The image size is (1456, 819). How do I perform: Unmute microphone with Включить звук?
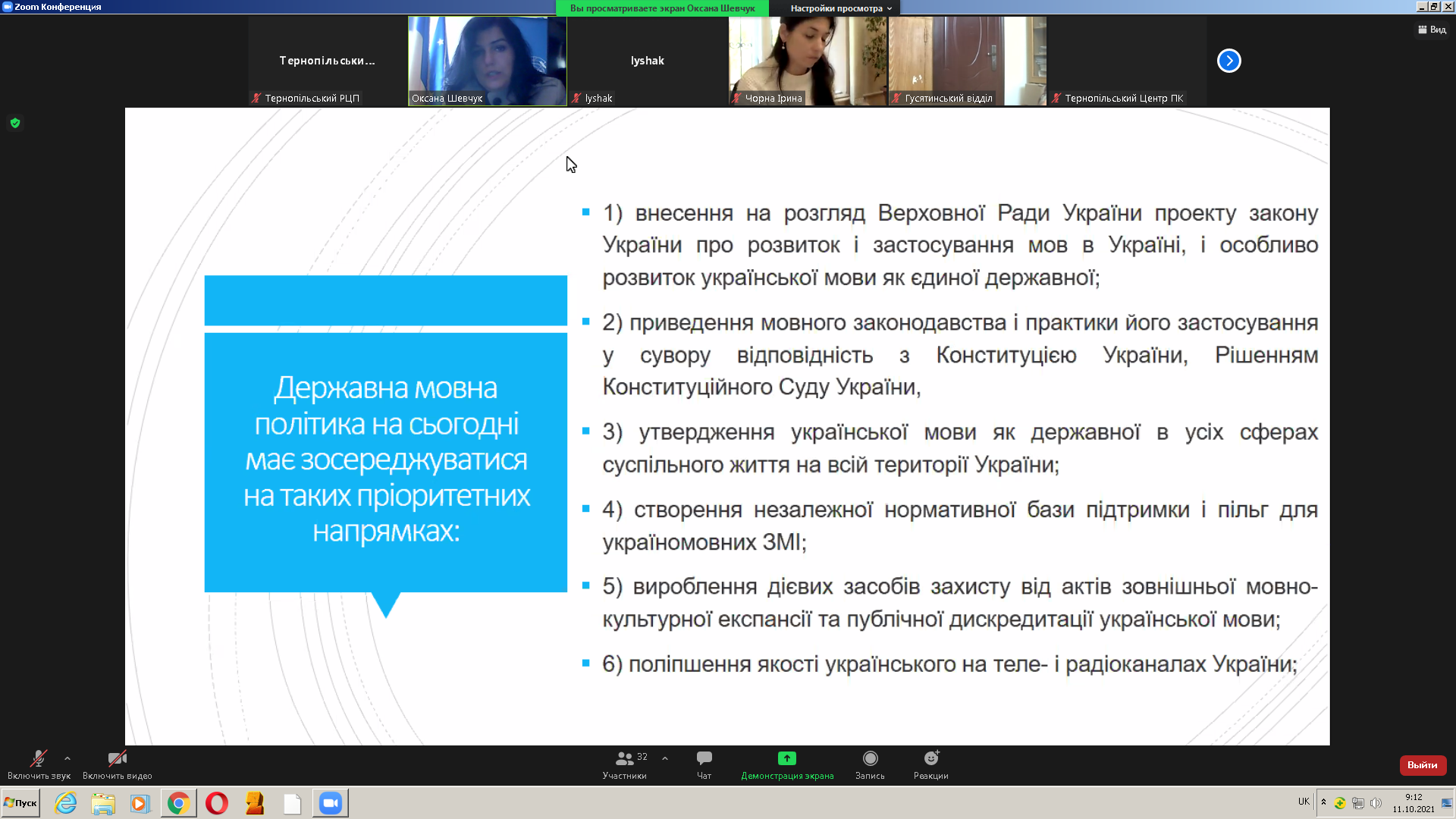pyautogui.click(x=39, y=764)
